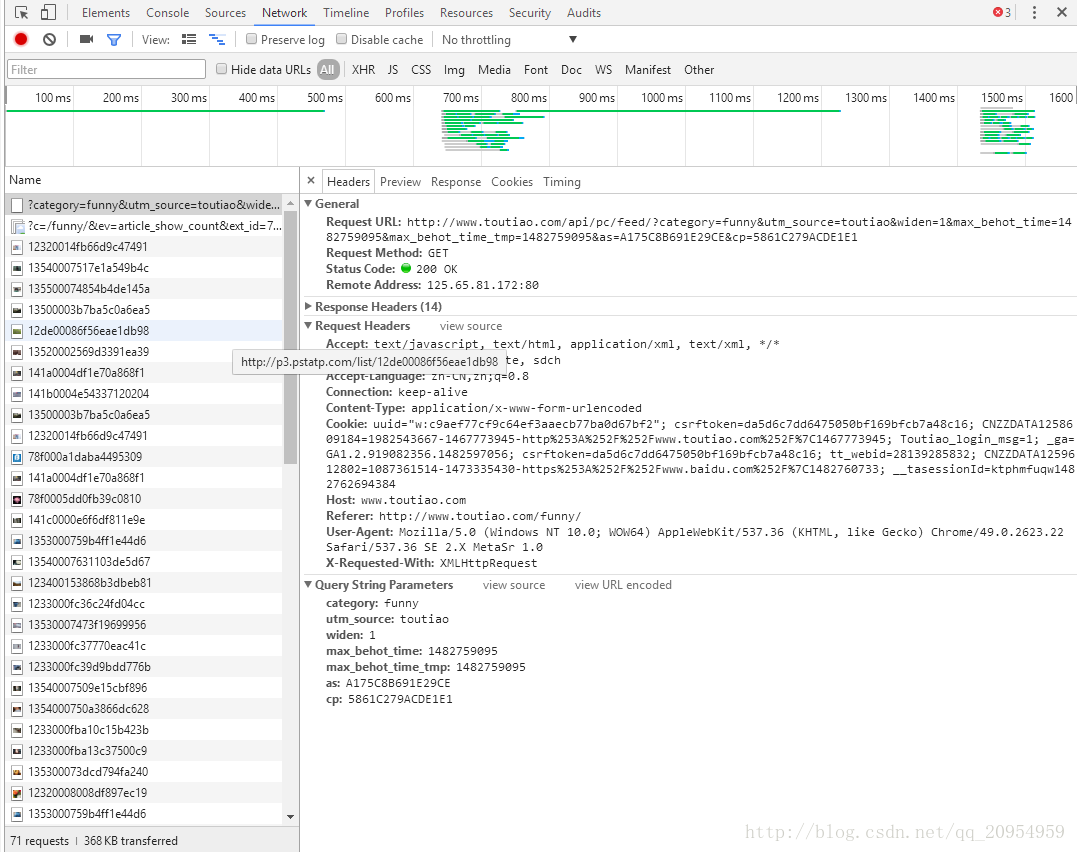Toggle the overview waterfall view icon
Image resolution: width=1077 pixels, height=852 pixels.
click(x=217, y=40)
